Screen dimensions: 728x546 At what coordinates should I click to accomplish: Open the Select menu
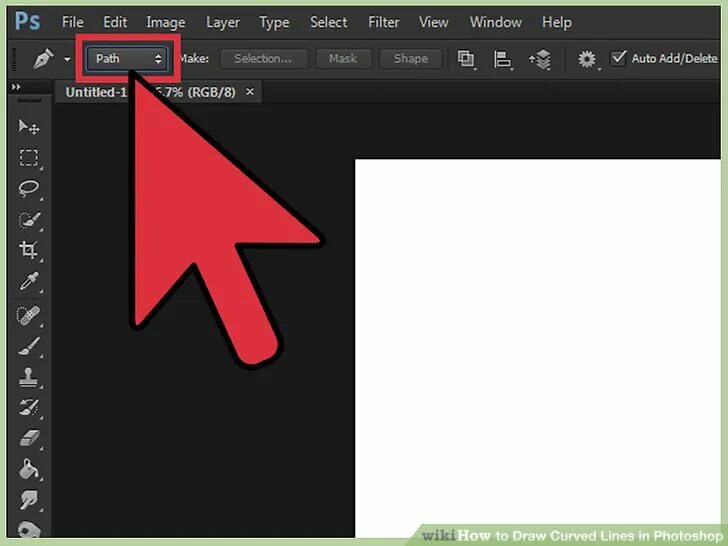pyautogui.click(x=328, y=22)
